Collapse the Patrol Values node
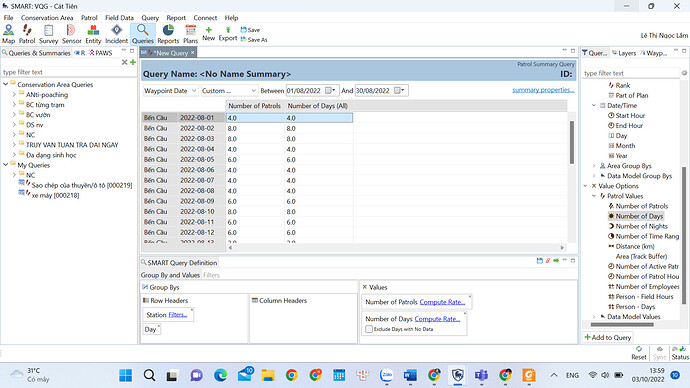Screen dimensions: 690x388 (x=594, y=196)
